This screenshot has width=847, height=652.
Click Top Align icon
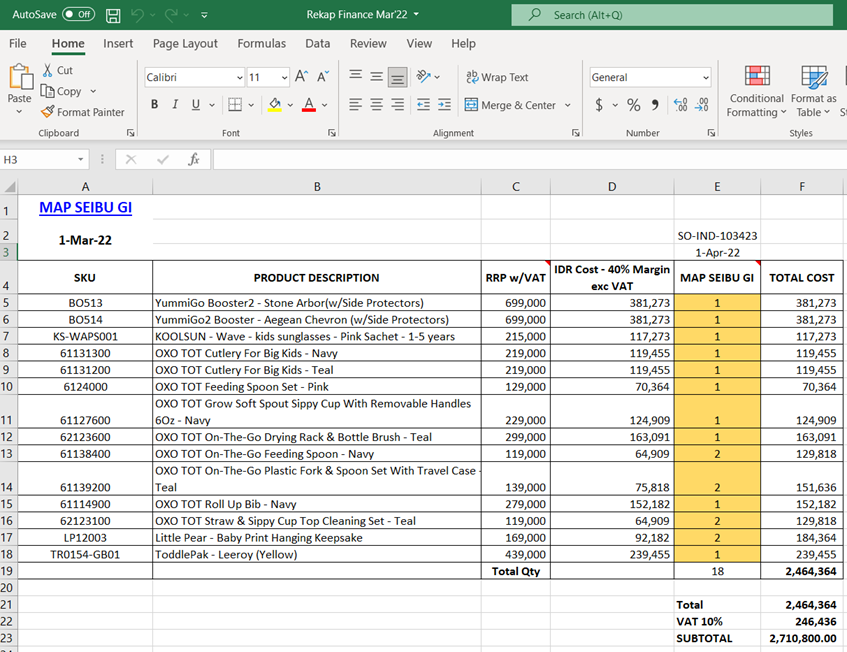pyautogui.click(x=355, y=75)
